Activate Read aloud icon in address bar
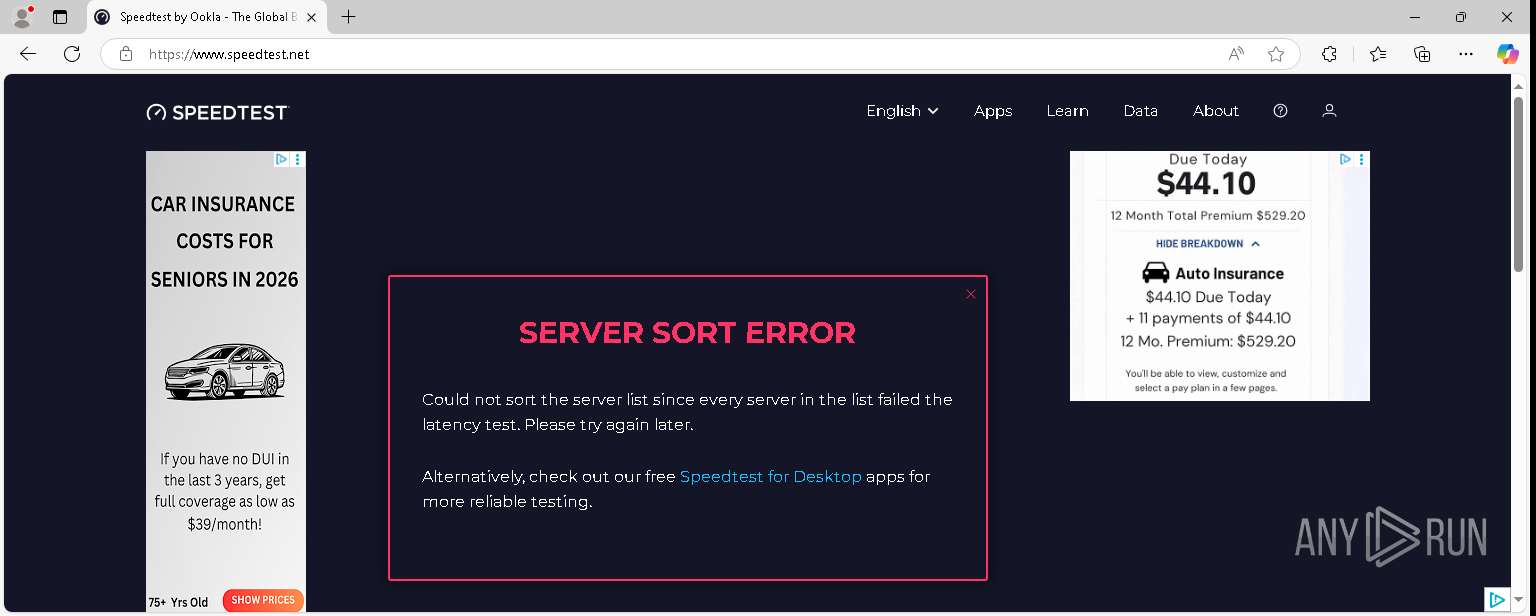This screenshot has width=1536, height=616. pyautogui.click(x=1236, y=54)
